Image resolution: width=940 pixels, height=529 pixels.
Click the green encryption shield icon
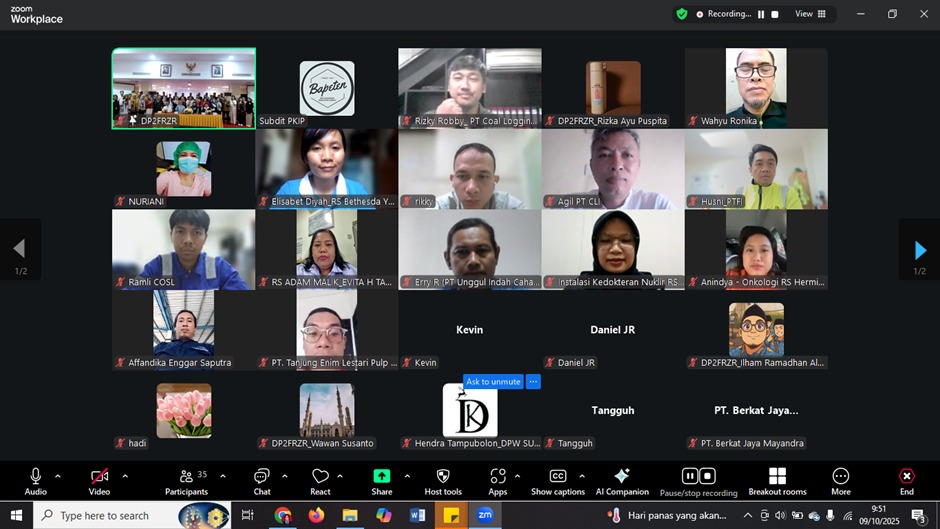[x=682, y=14]
